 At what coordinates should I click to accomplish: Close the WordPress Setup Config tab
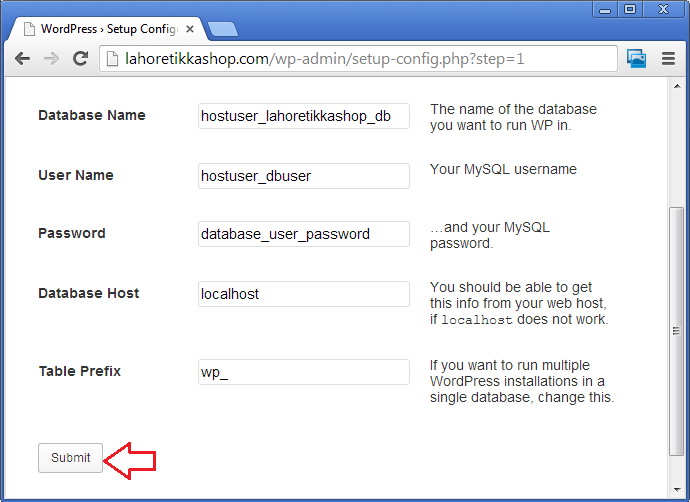(x=190, y=29)
